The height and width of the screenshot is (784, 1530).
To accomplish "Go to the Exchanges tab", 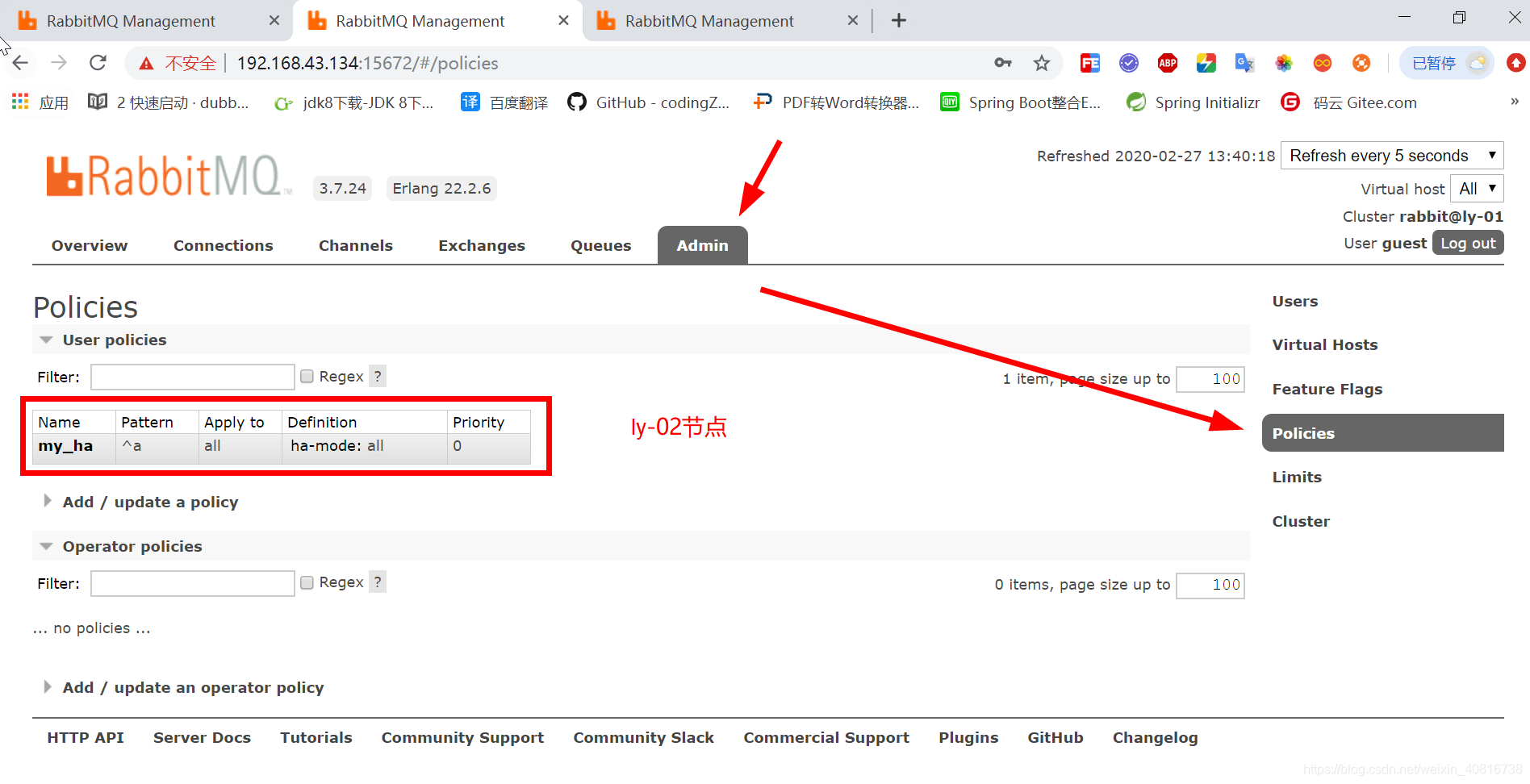I will (482, 245).
